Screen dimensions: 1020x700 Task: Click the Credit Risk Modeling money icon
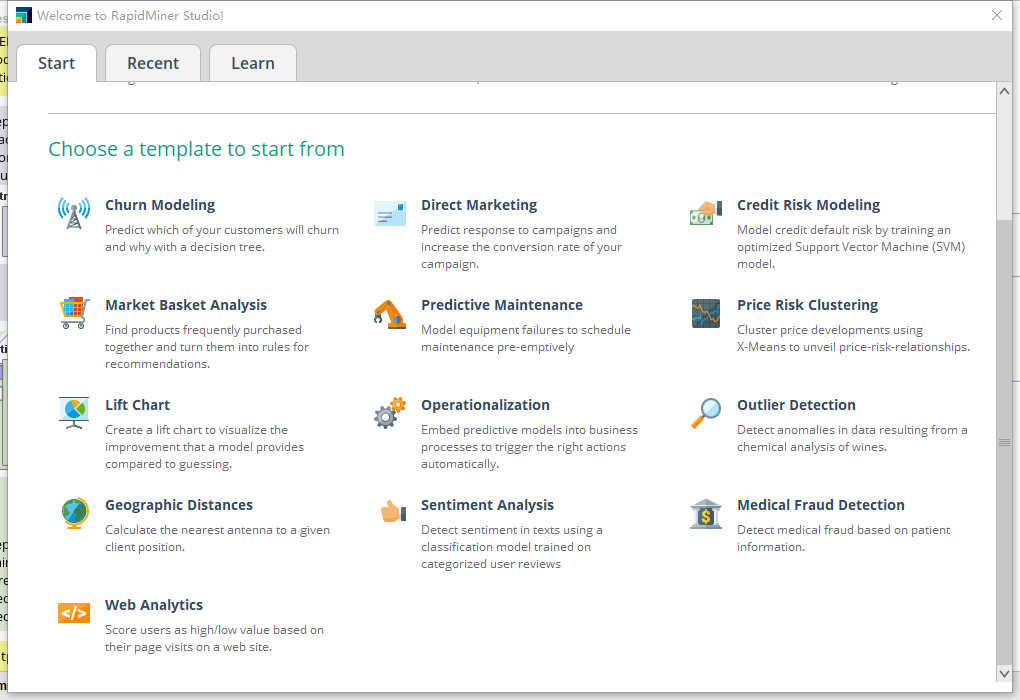pos(706,213)
